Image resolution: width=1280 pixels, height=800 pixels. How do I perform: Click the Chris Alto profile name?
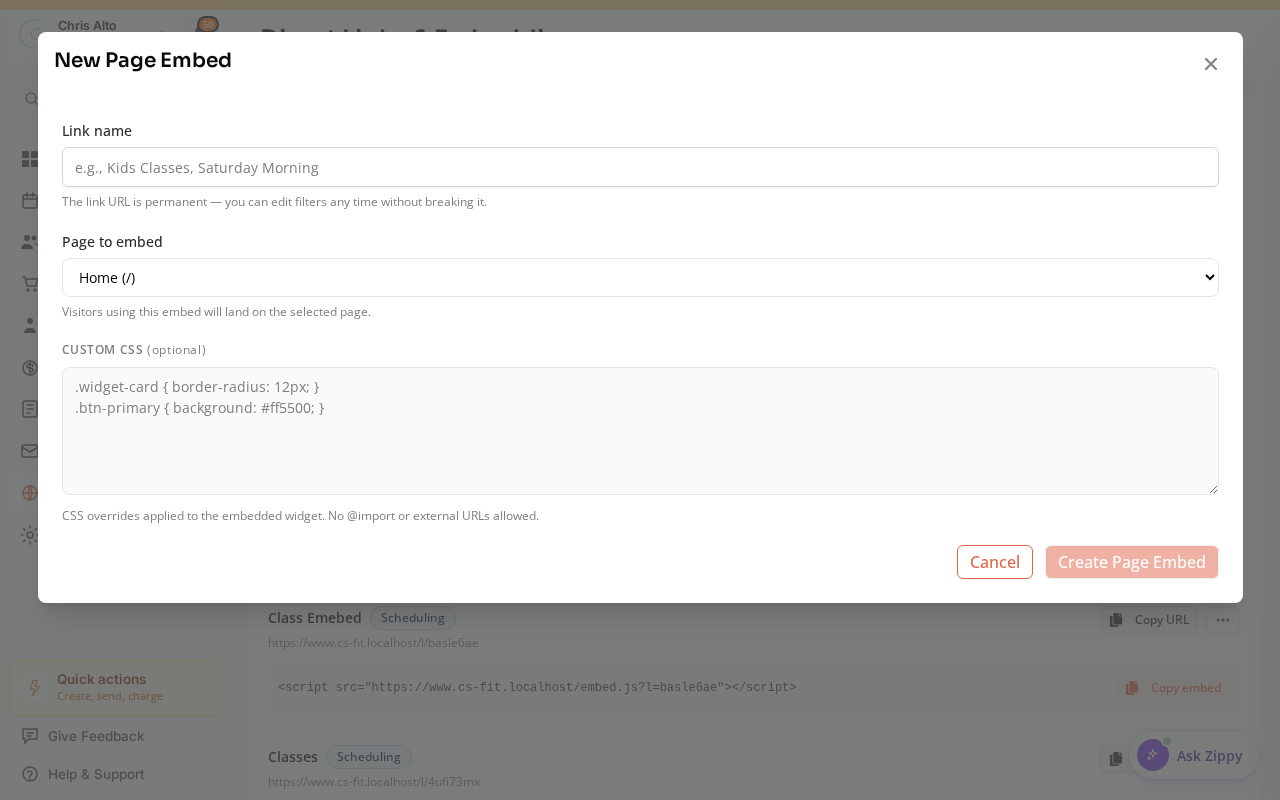(x=87, y=25)
